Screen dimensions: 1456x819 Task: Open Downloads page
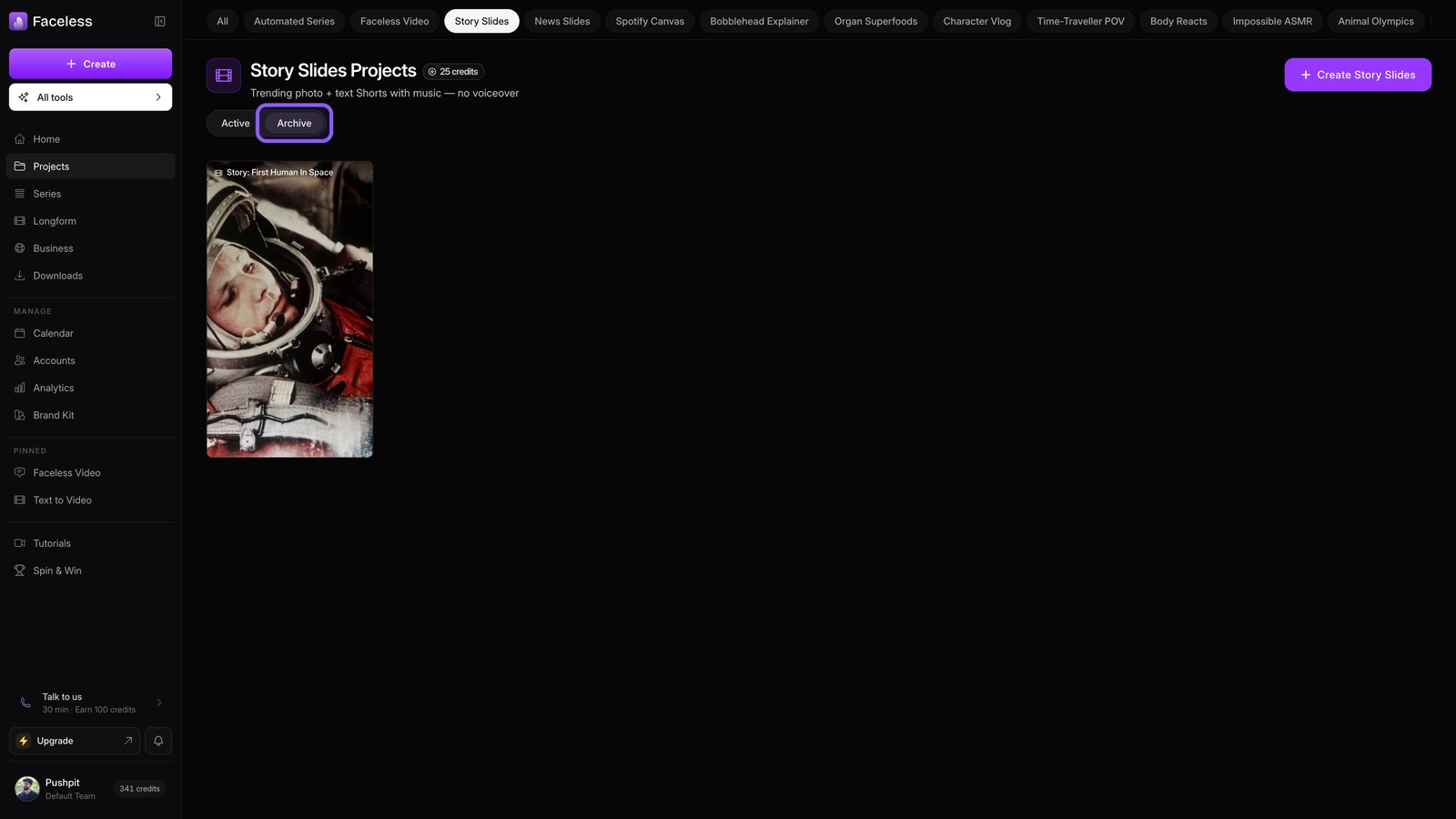tap(90, 276)
